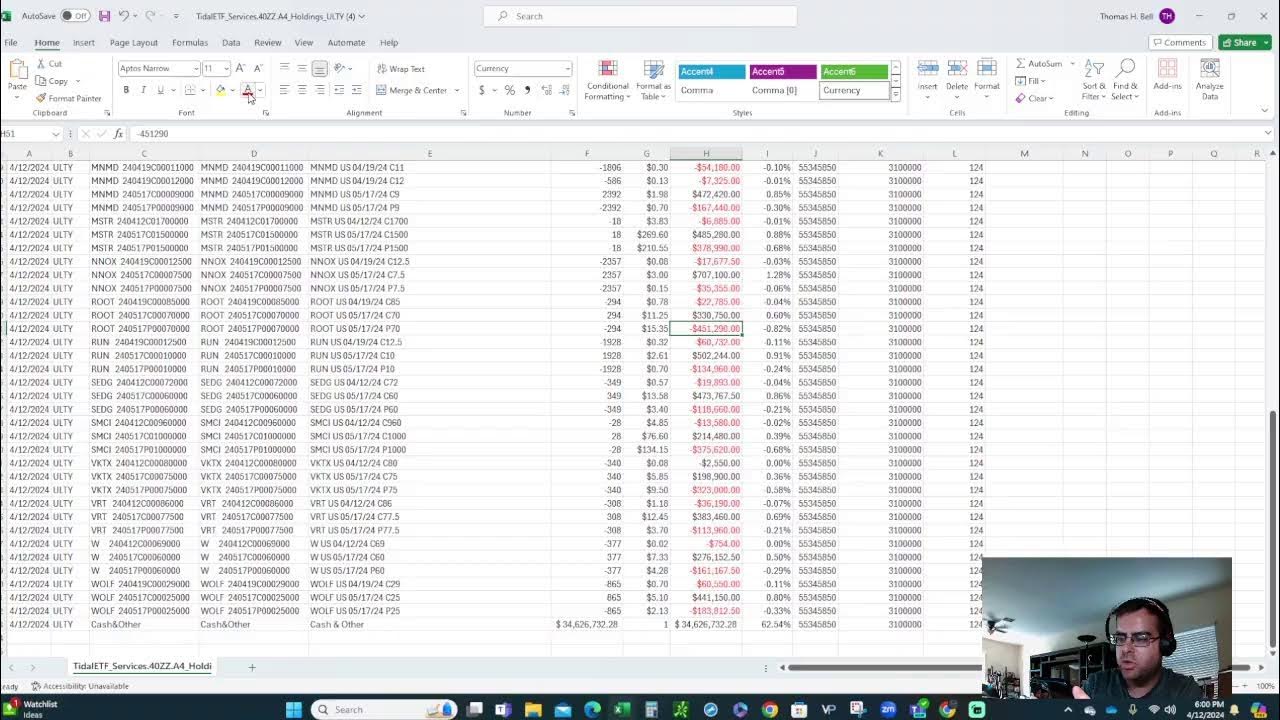The image size is (1280, 720).
Task: Toggle Bold formatting
Action: click(126, 90)
